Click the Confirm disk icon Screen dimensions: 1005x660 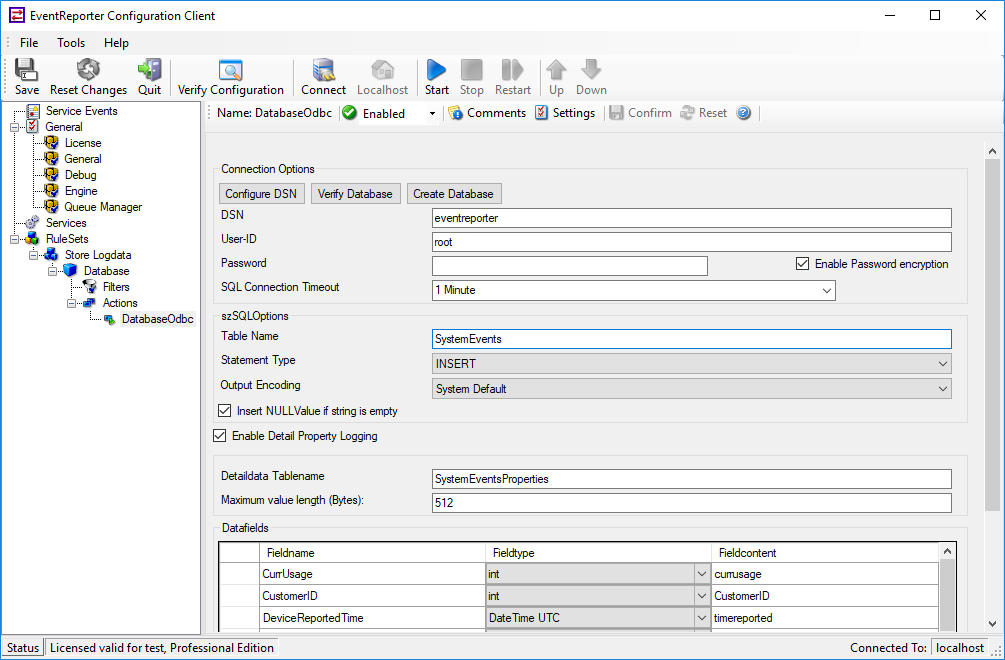click(617, 113)
